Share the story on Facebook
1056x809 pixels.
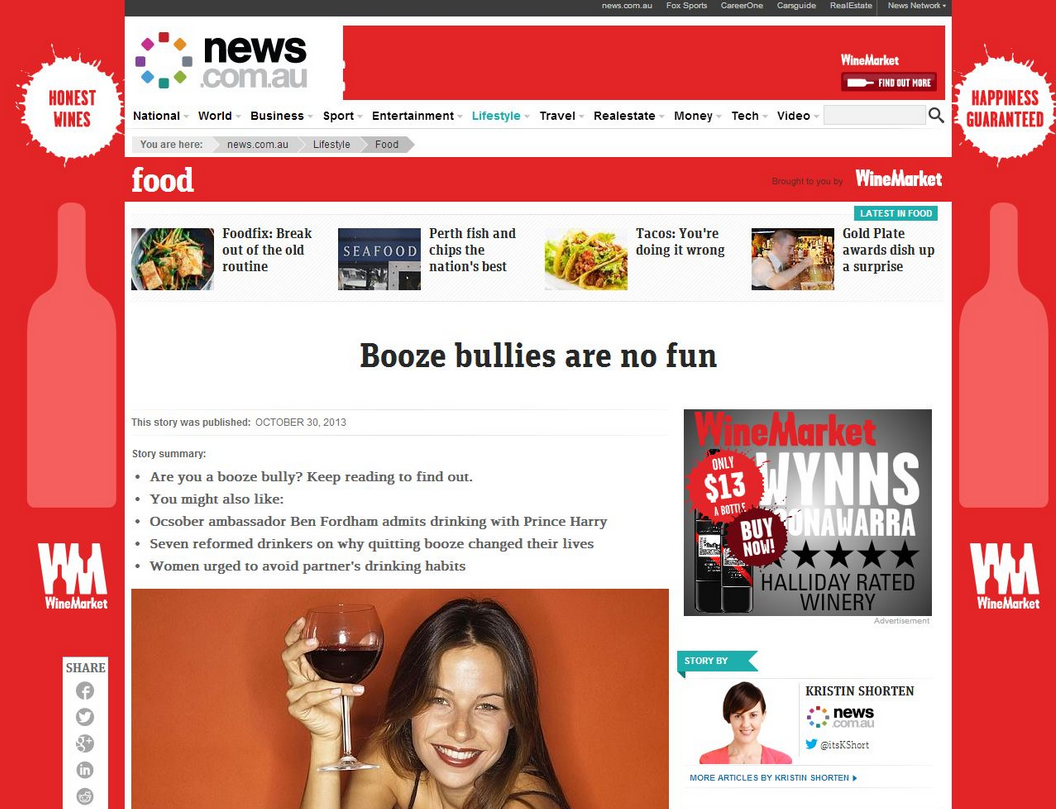85,690
